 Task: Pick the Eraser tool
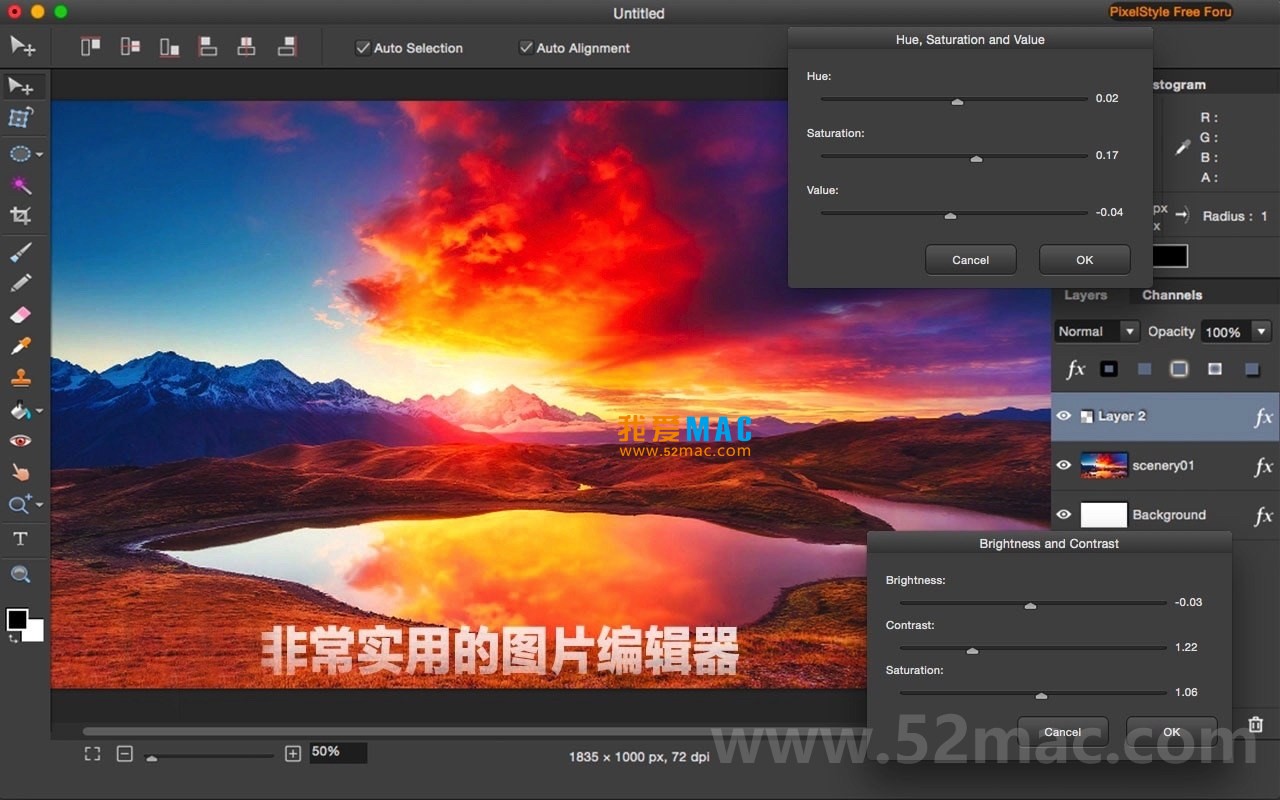click(22, 315)
